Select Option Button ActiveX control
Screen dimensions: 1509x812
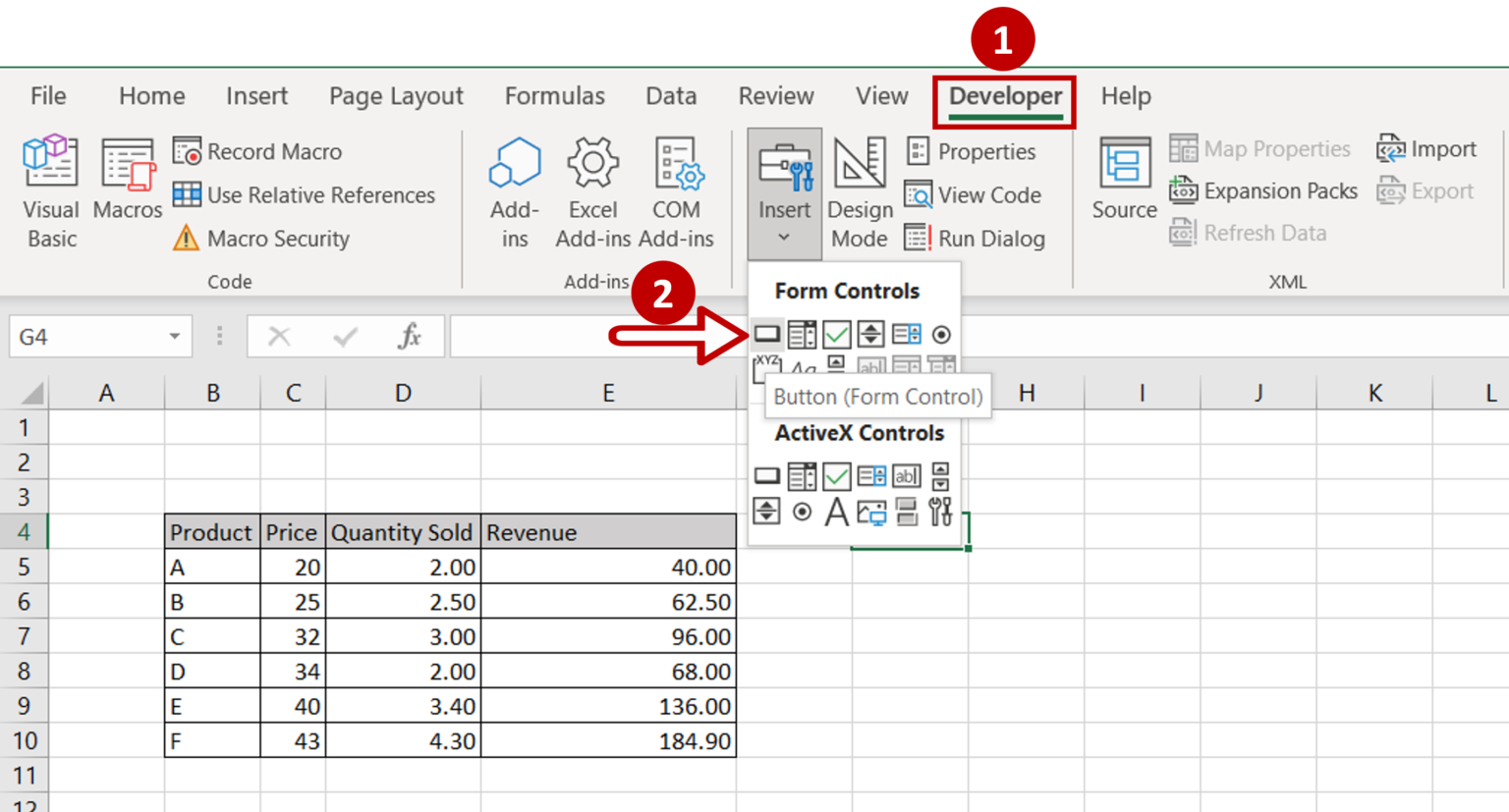click(802, 512)
